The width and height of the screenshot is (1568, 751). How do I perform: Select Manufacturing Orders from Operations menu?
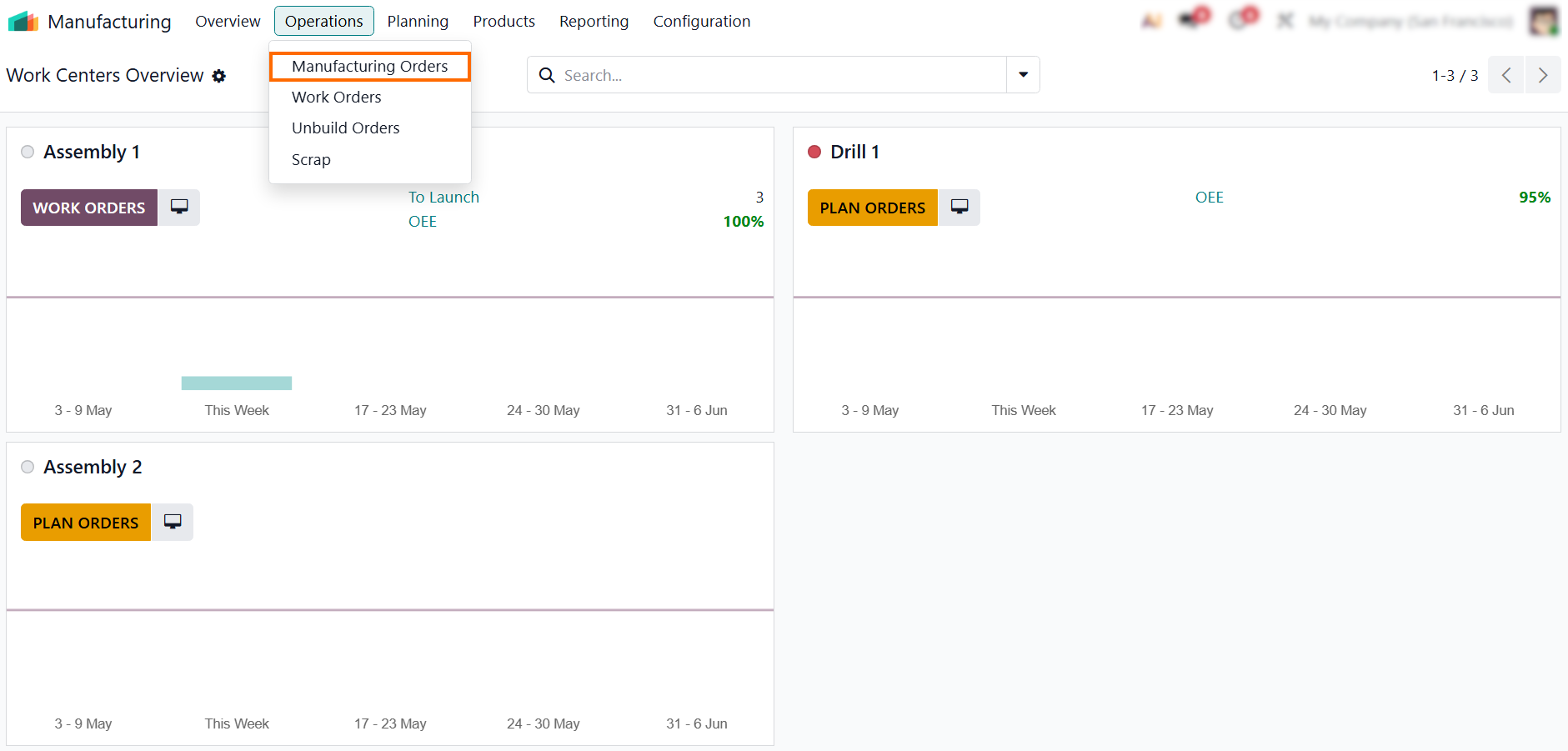coord(370,66)
